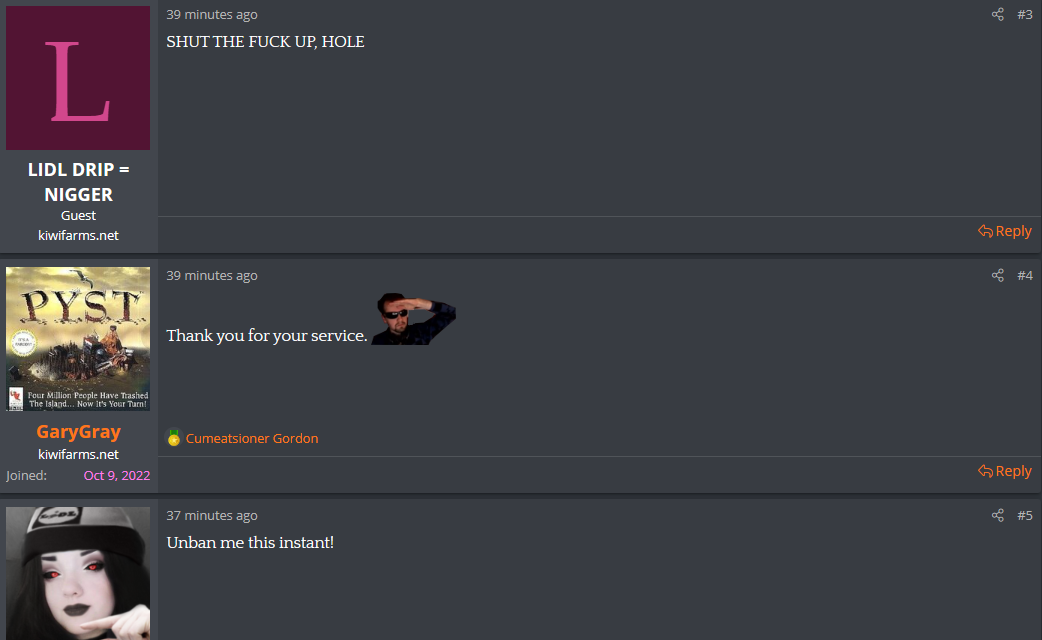Click the Gordon reaction user link

[x=252, y=439]
